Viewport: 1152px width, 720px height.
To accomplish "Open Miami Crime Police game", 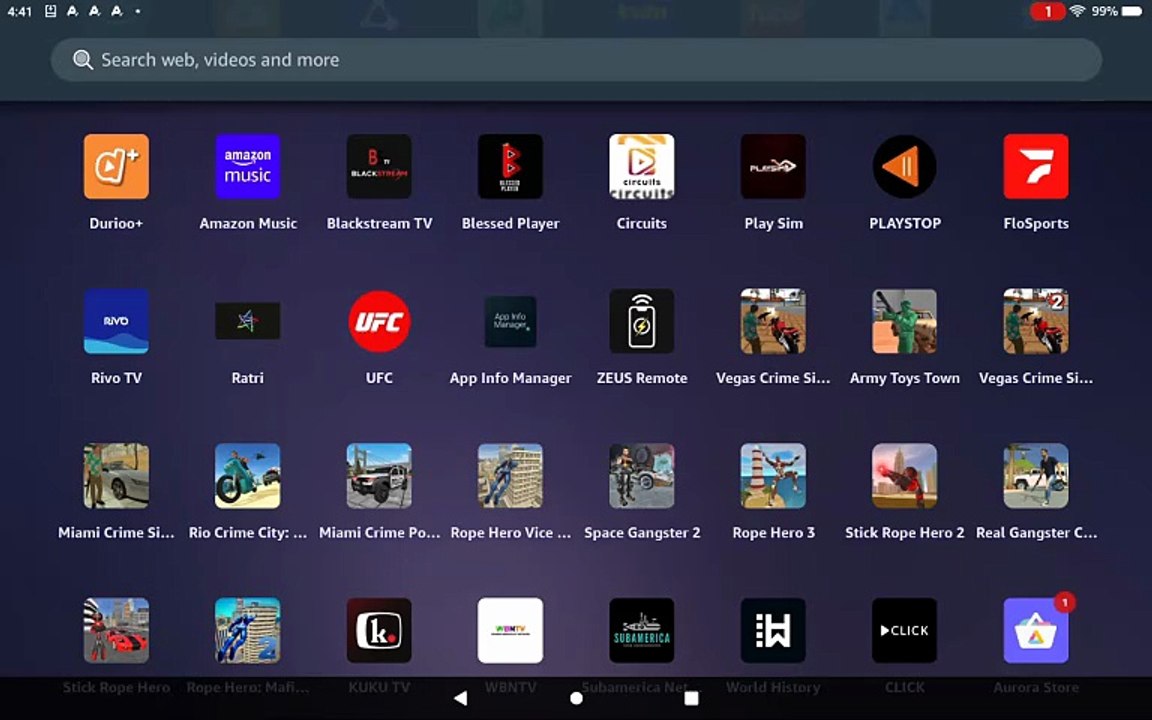I will (379, 476).
